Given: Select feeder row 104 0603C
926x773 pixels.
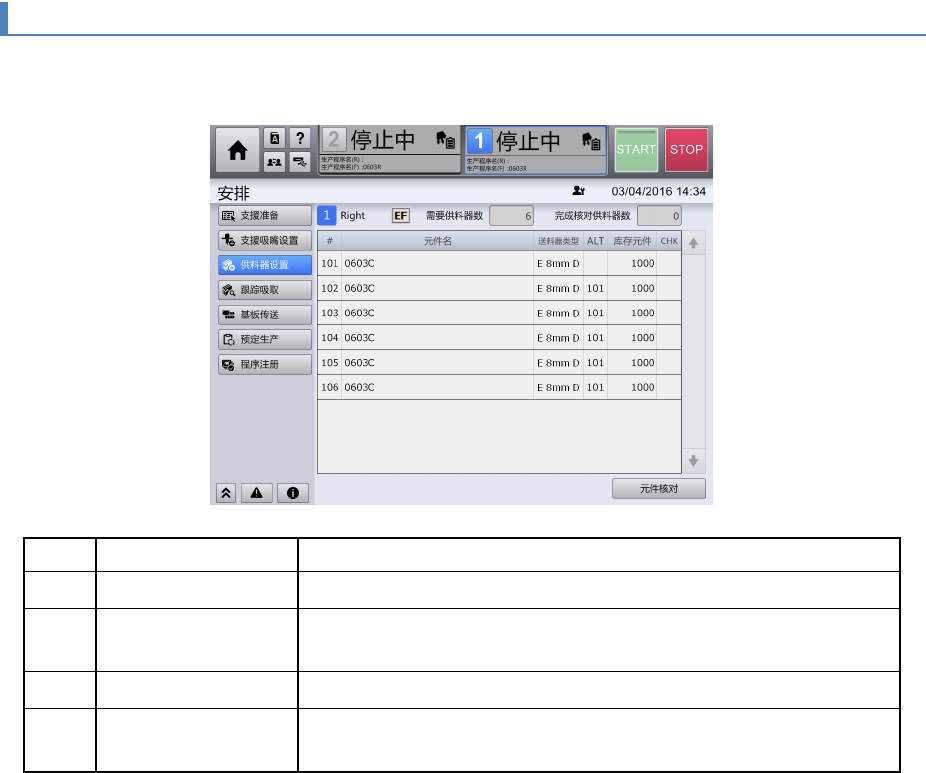Looking at the screenshot, I should [x=499, y=338].
